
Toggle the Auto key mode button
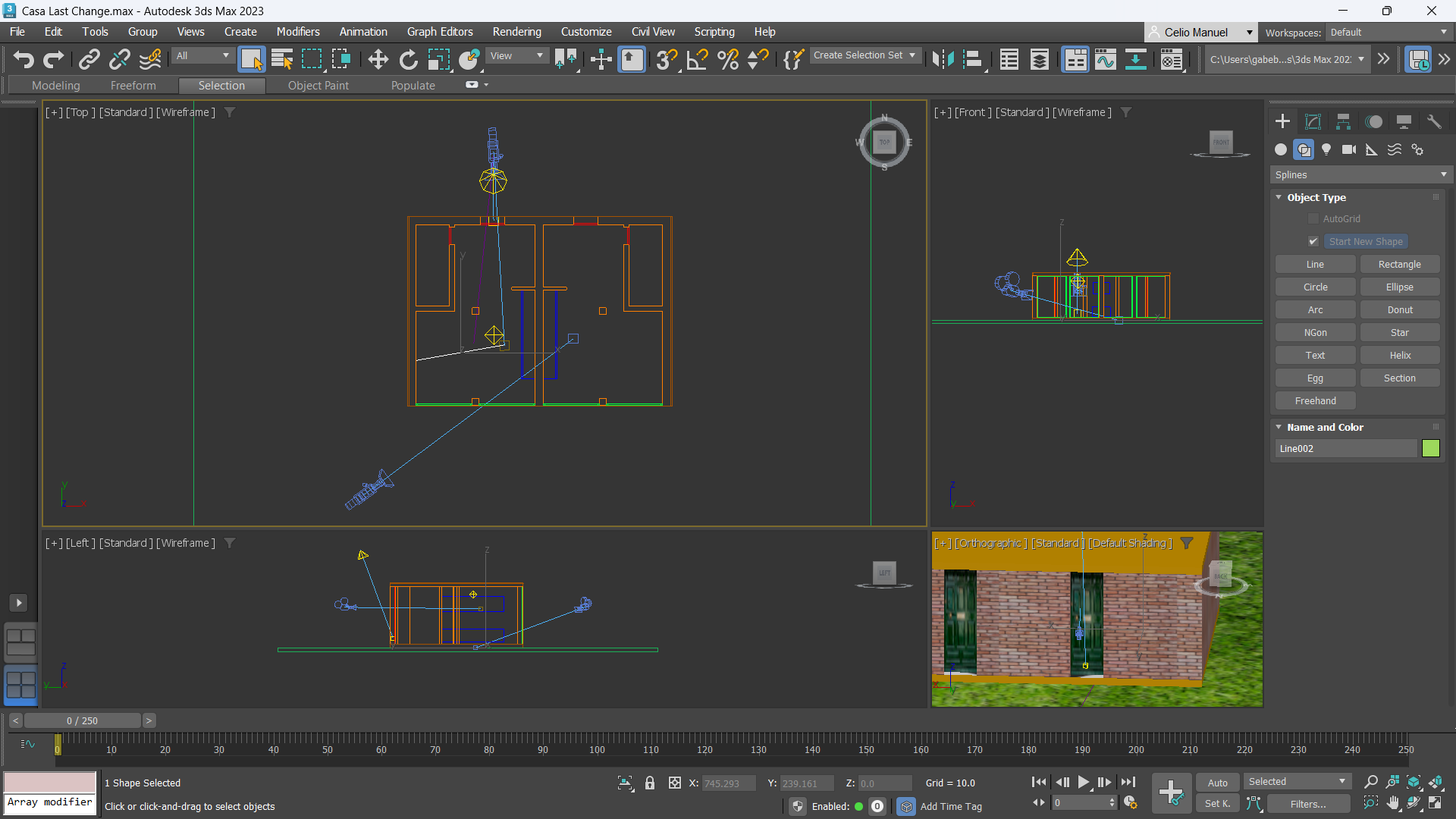1217,783
